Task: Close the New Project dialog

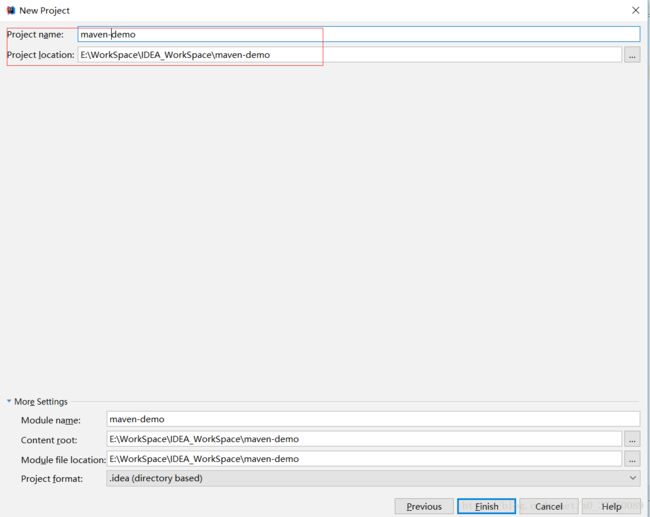Action: 635,10
